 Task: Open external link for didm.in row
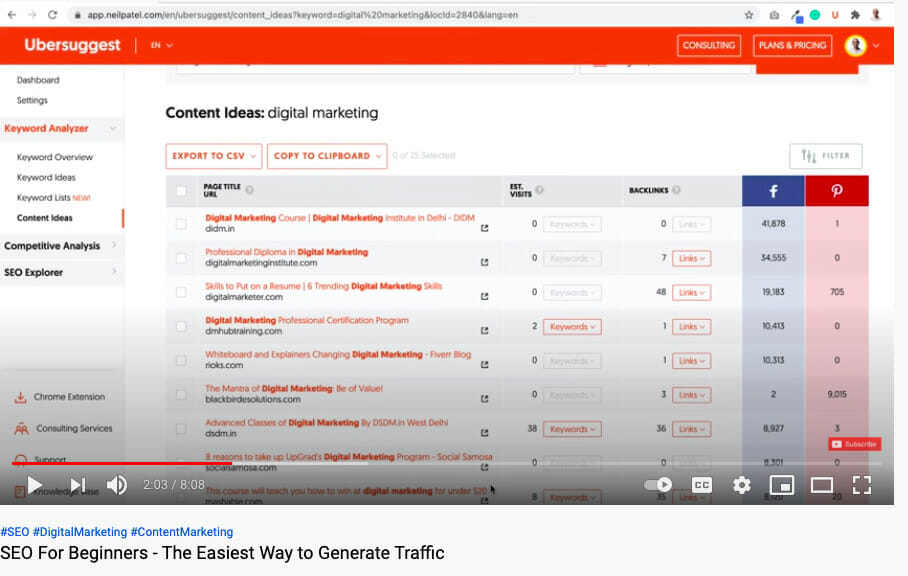(484, 228)
